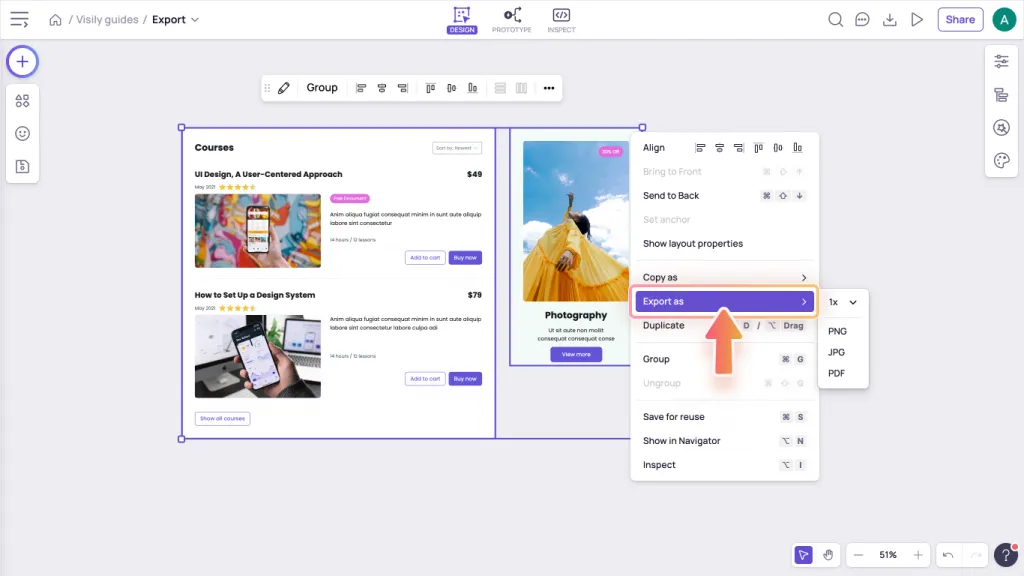
Task: Open the hamburger main menu
Action: pyautogui.click(x=19, y=20)
